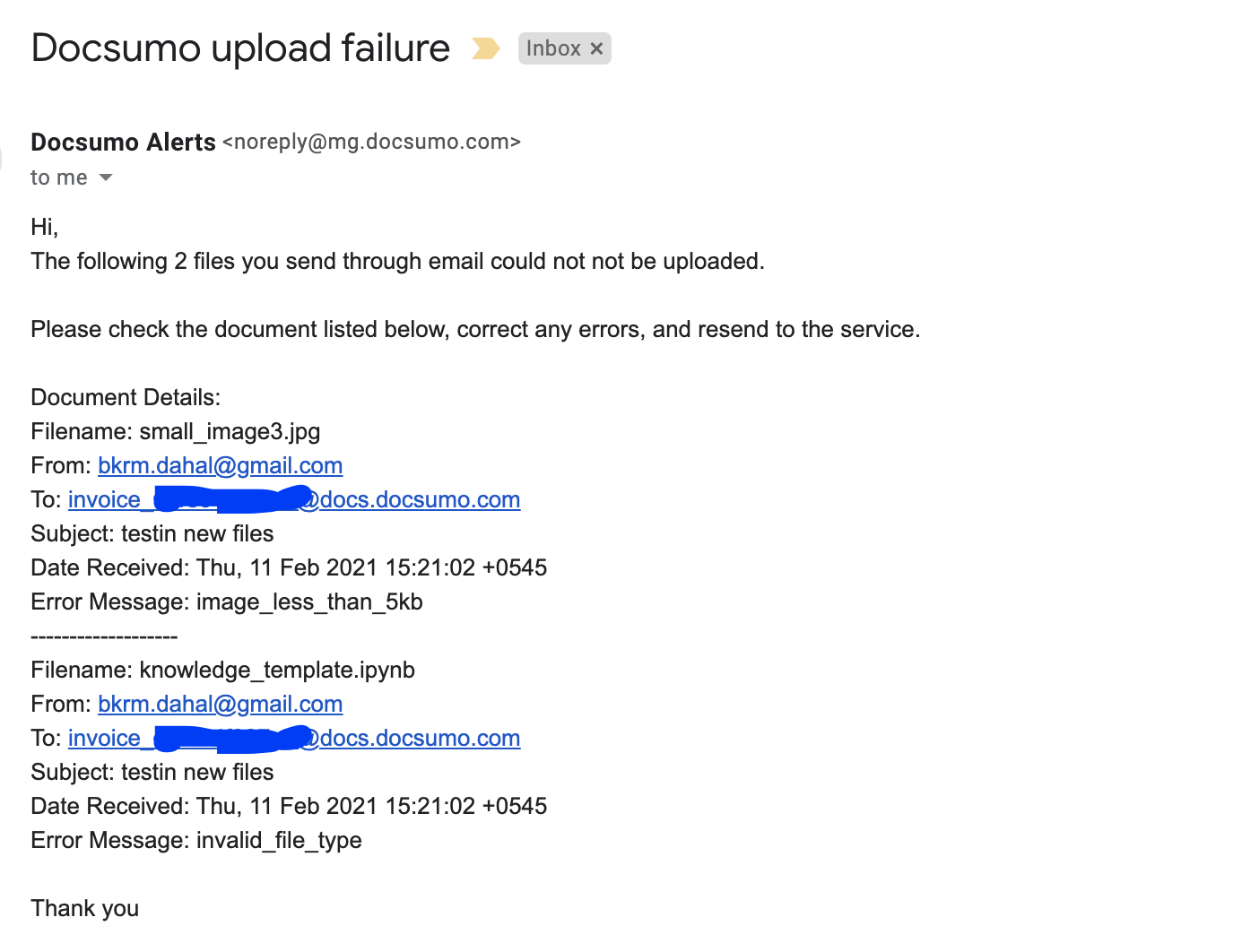This screenshot has width=1259, height=952.
Task: Click the Date Received line above image_less_than_5kb
Action: pos(289,567)
